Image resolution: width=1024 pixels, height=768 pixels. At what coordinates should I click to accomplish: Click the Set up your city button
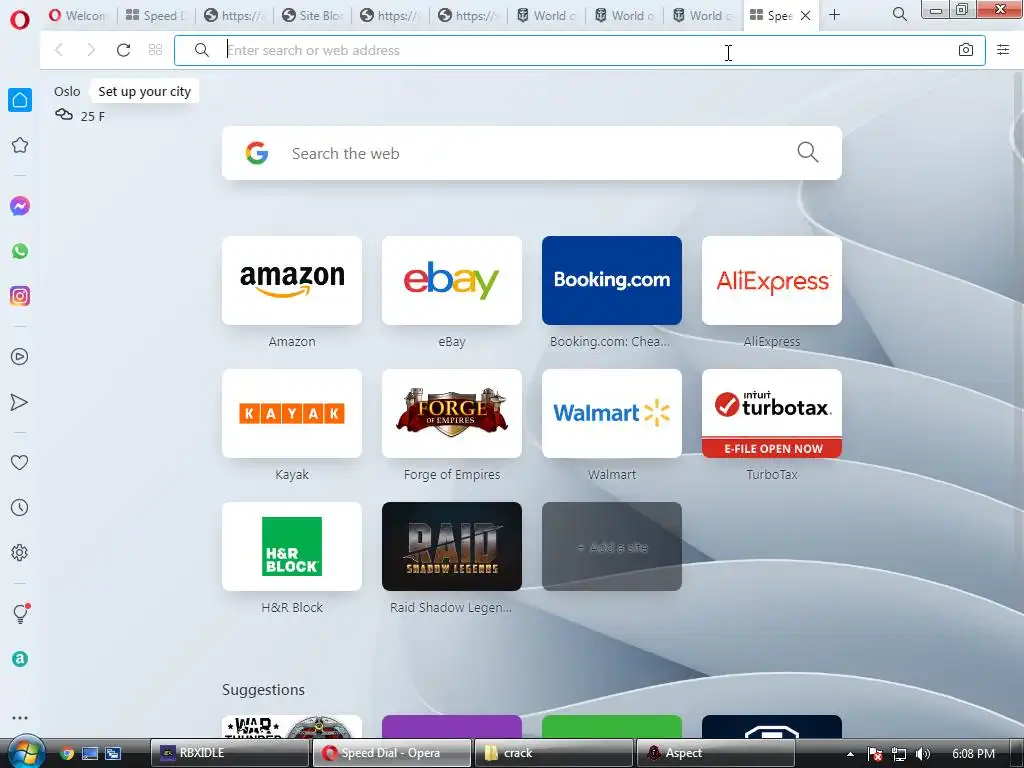click(144, 91)
